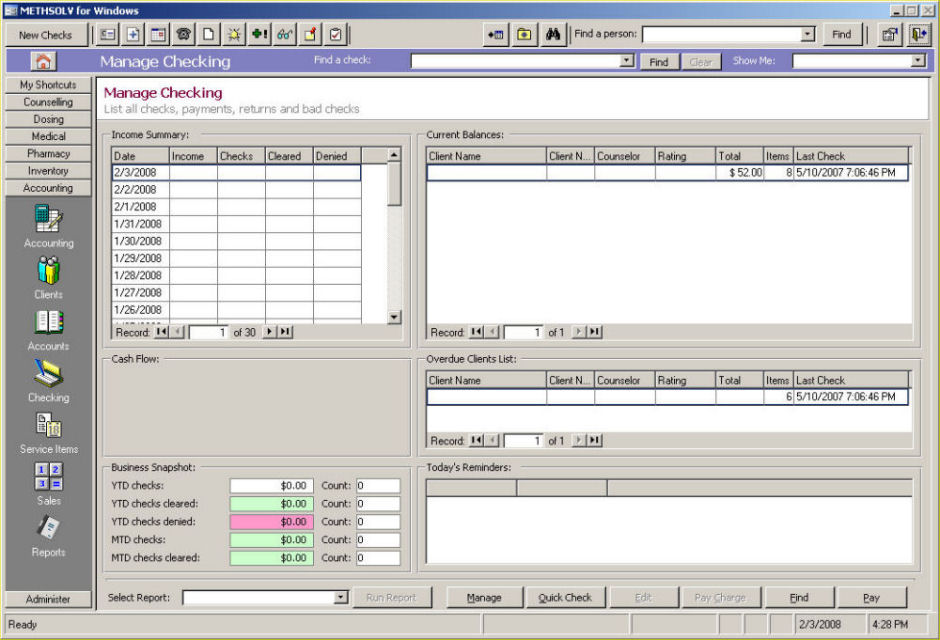Open the Find a check dropdown
The width and height of the screenshot is (940, 640).
[x=627, y=61]
